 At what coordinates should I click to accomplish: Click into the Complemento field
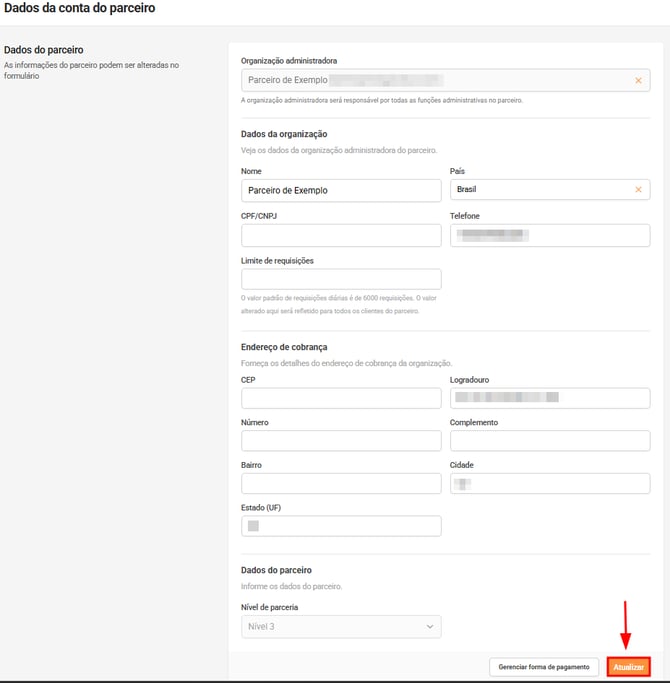point(549,441)
